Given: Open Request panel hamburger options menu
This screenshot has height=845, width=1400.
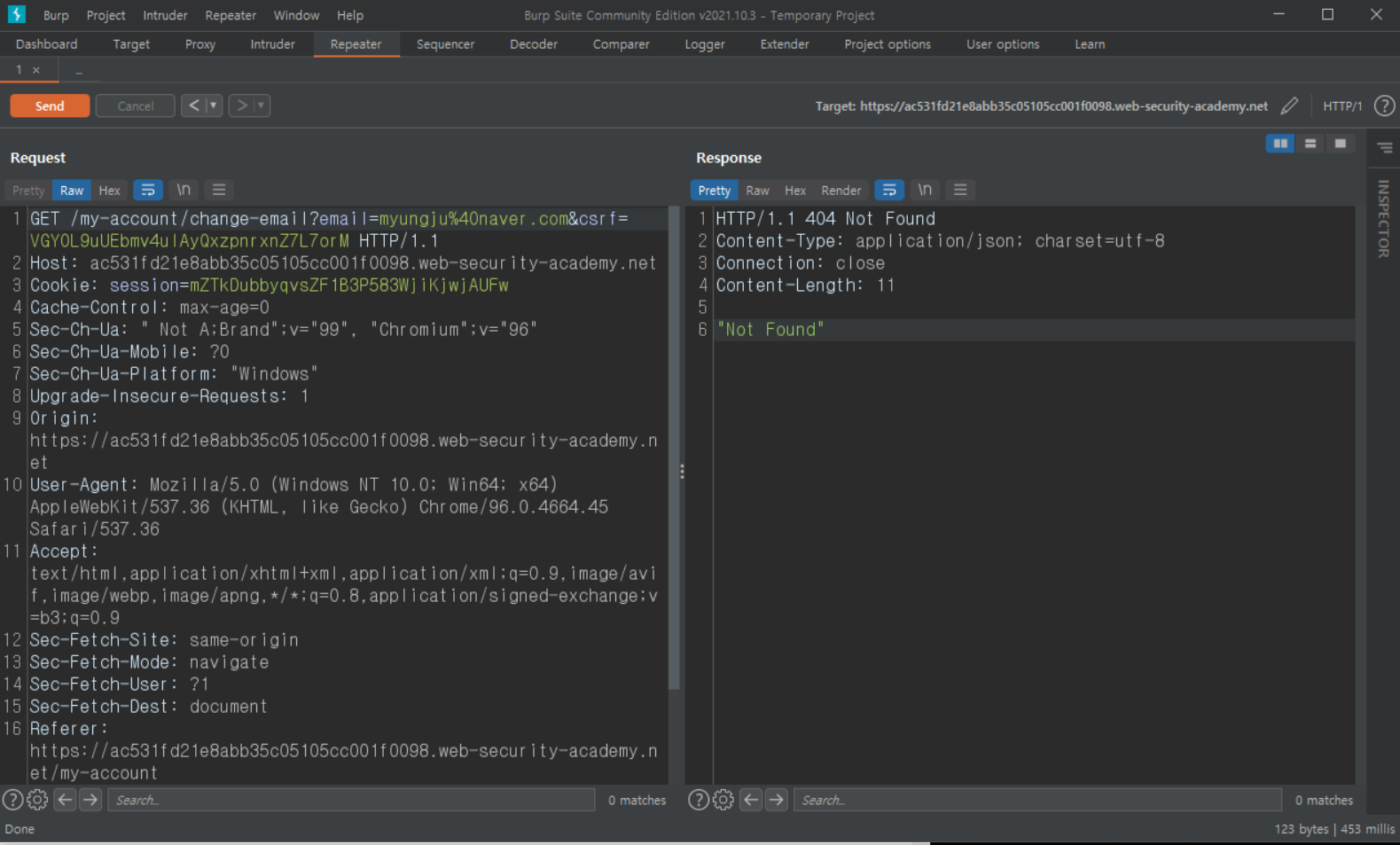Looking at the screenshot, I should [219, 190].
